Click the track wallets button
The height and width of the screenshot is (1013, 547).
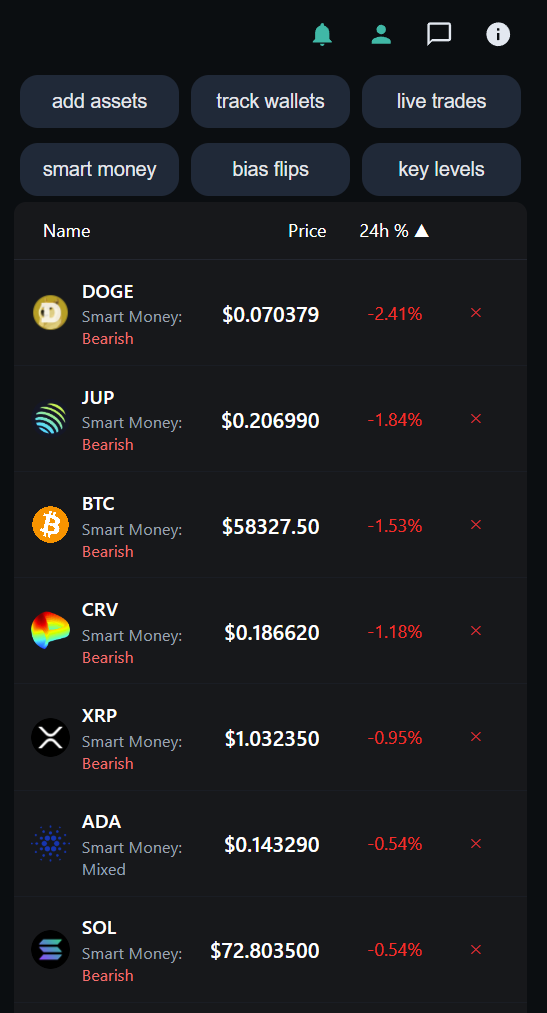[271, 101]
